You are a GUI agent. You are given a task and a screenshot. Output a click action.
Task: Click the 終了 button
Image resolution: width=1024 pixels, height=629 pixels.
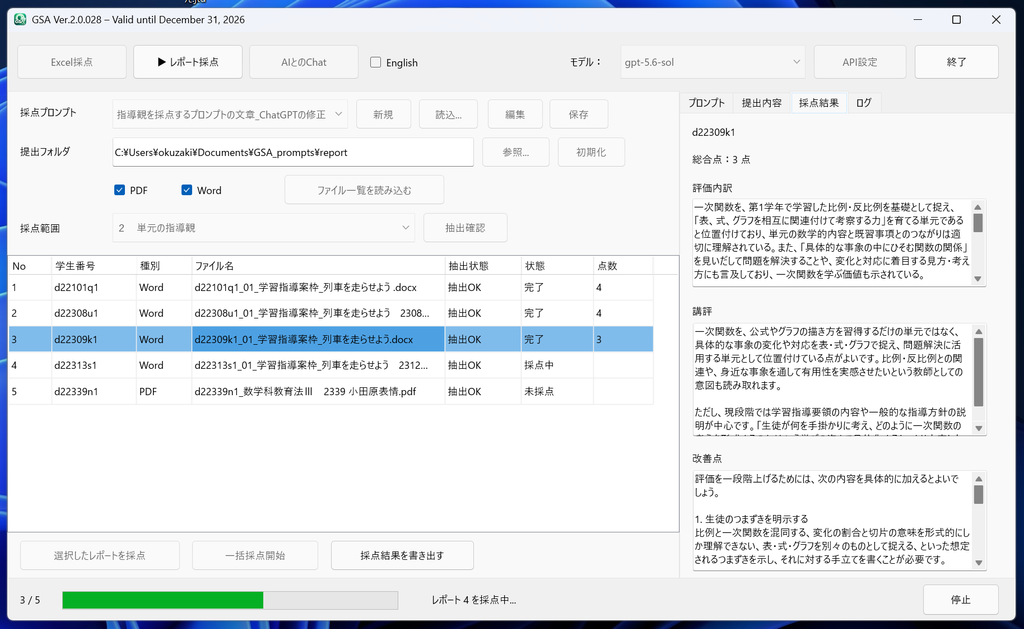[x=956, y=62]
